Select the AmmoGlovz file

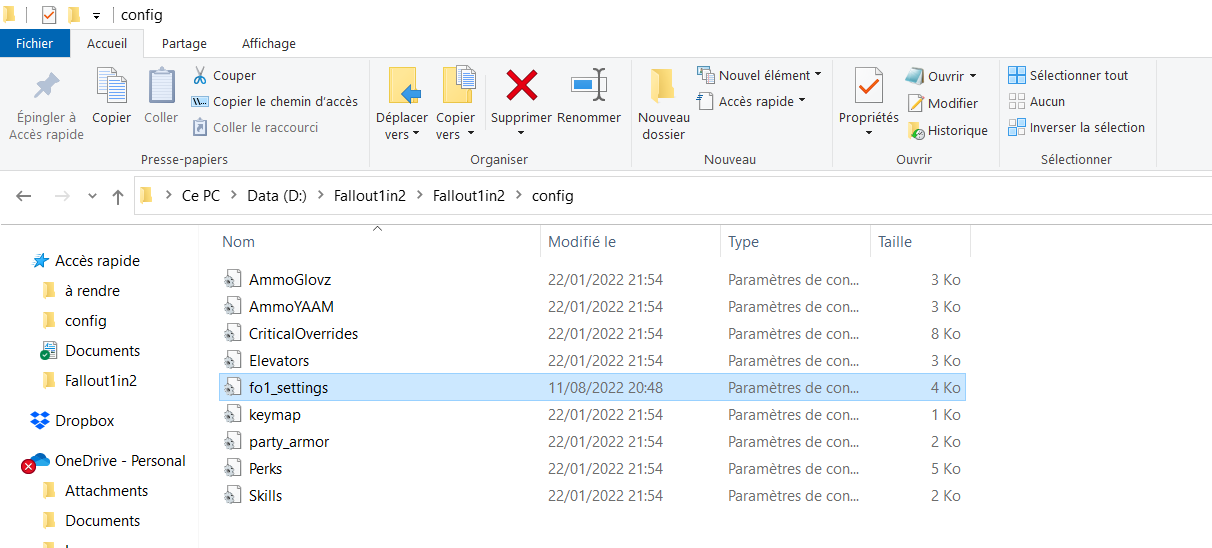(592, 280)
